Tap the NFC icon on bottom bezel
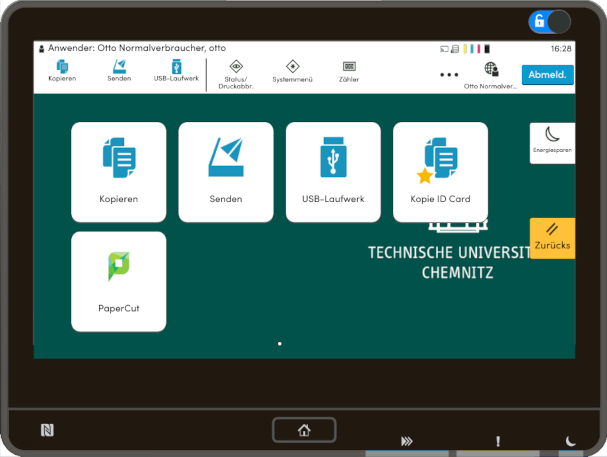 pos(47,430)
